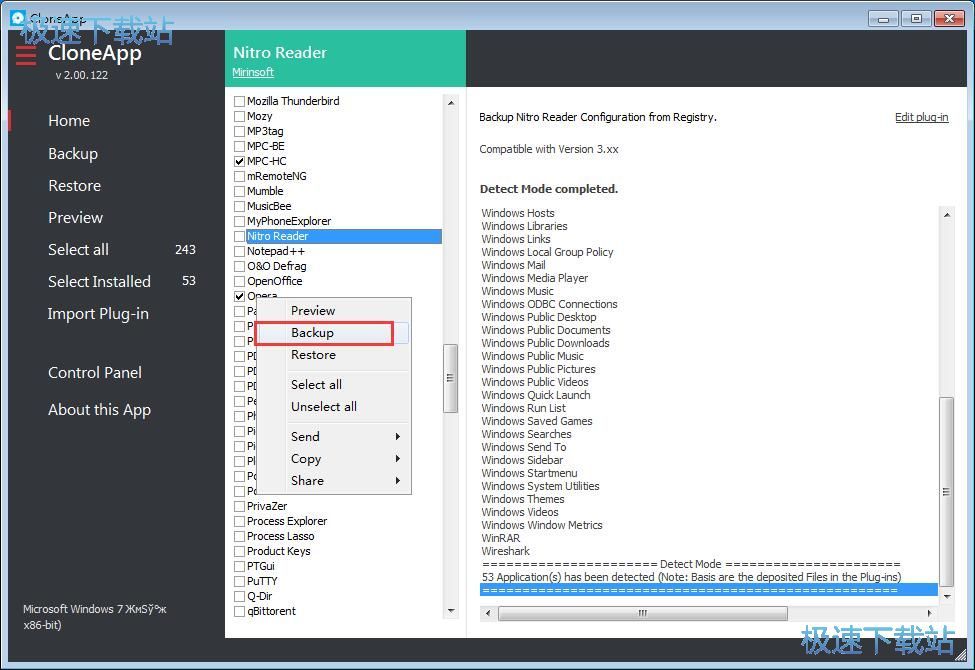This screenshot has height=670, width=975.
Task: Click the WinRAR log line
Action: 501,538
